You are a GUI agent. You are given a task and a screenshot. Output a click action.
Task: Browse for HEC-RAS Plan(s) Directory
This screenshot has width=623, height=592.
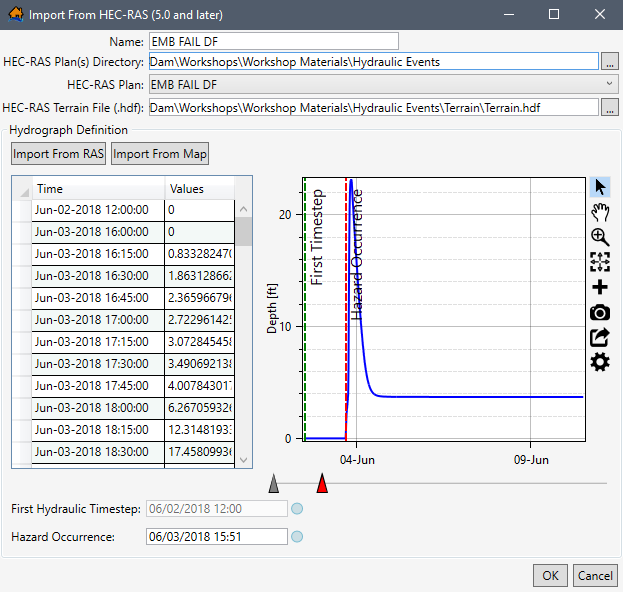609,62
